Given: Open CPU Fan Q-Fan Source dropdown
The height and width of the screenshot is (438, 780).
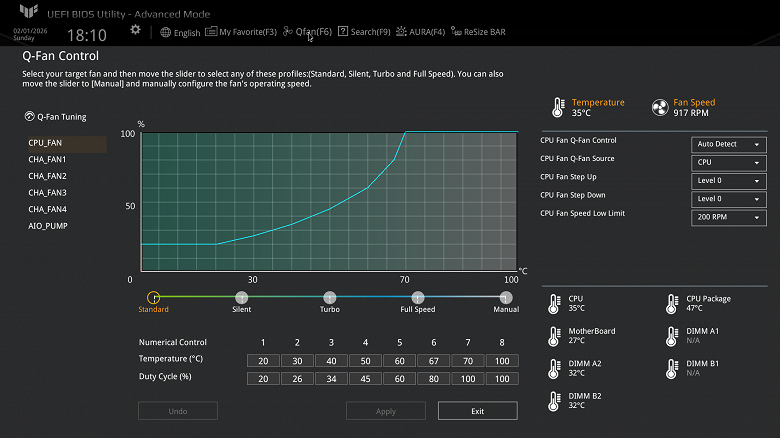Looking at the screenshot, I should (x=728, y=162).
